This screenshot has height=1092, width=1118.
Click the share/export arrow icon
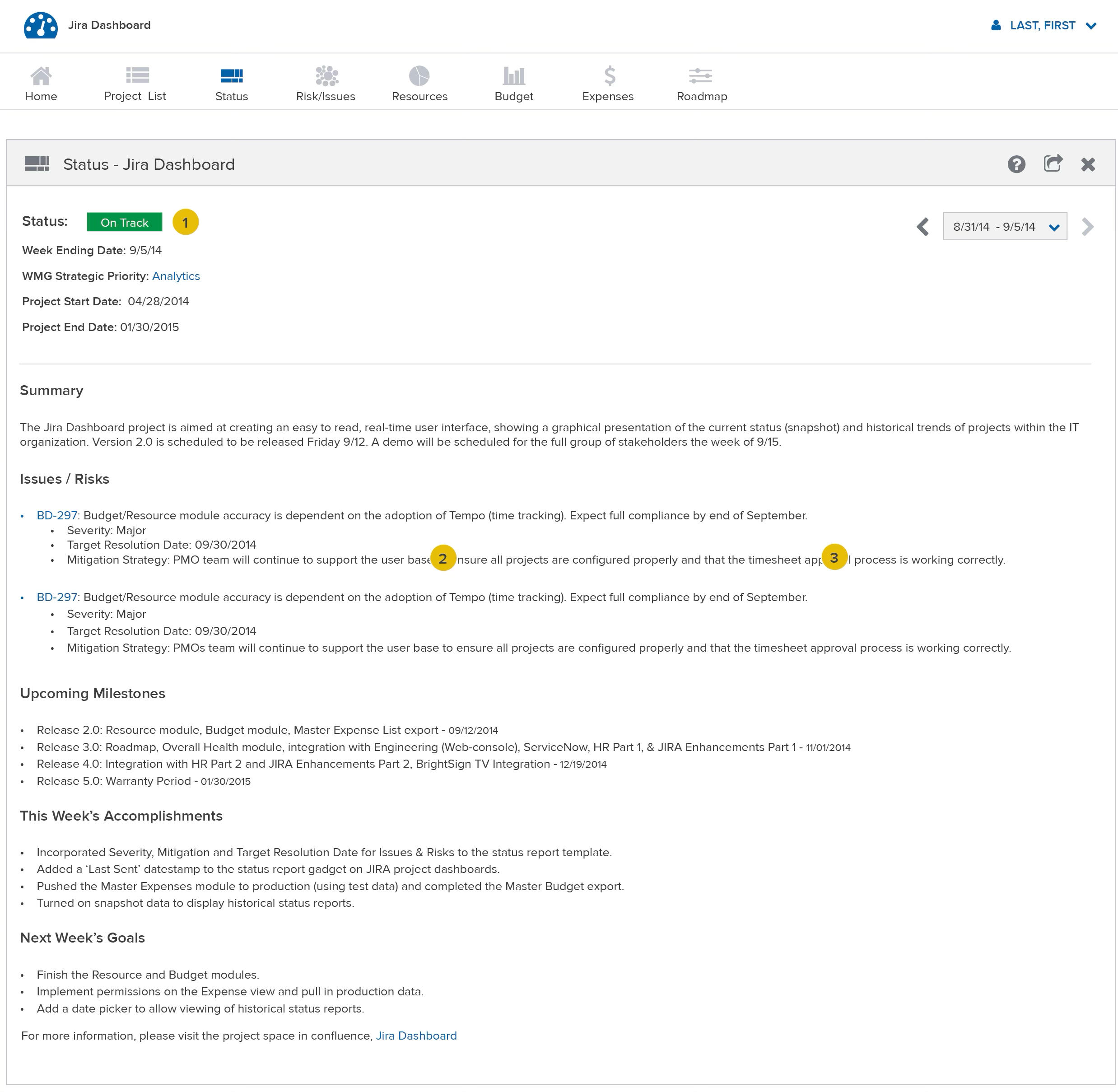click(1053, 164)
